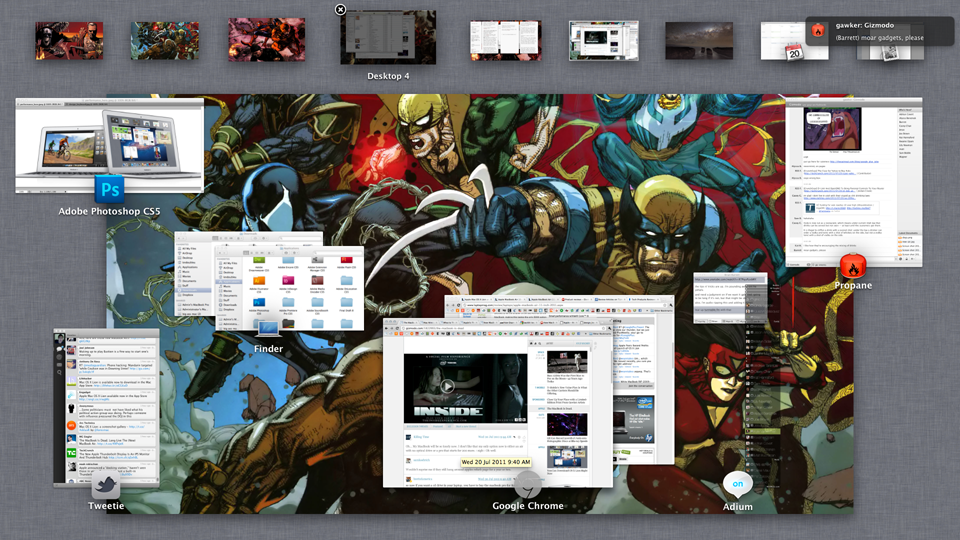Click the gawker: Gizmodo notification banner
The height and width of the screenshot is (540, 960).
coord(880,31)
